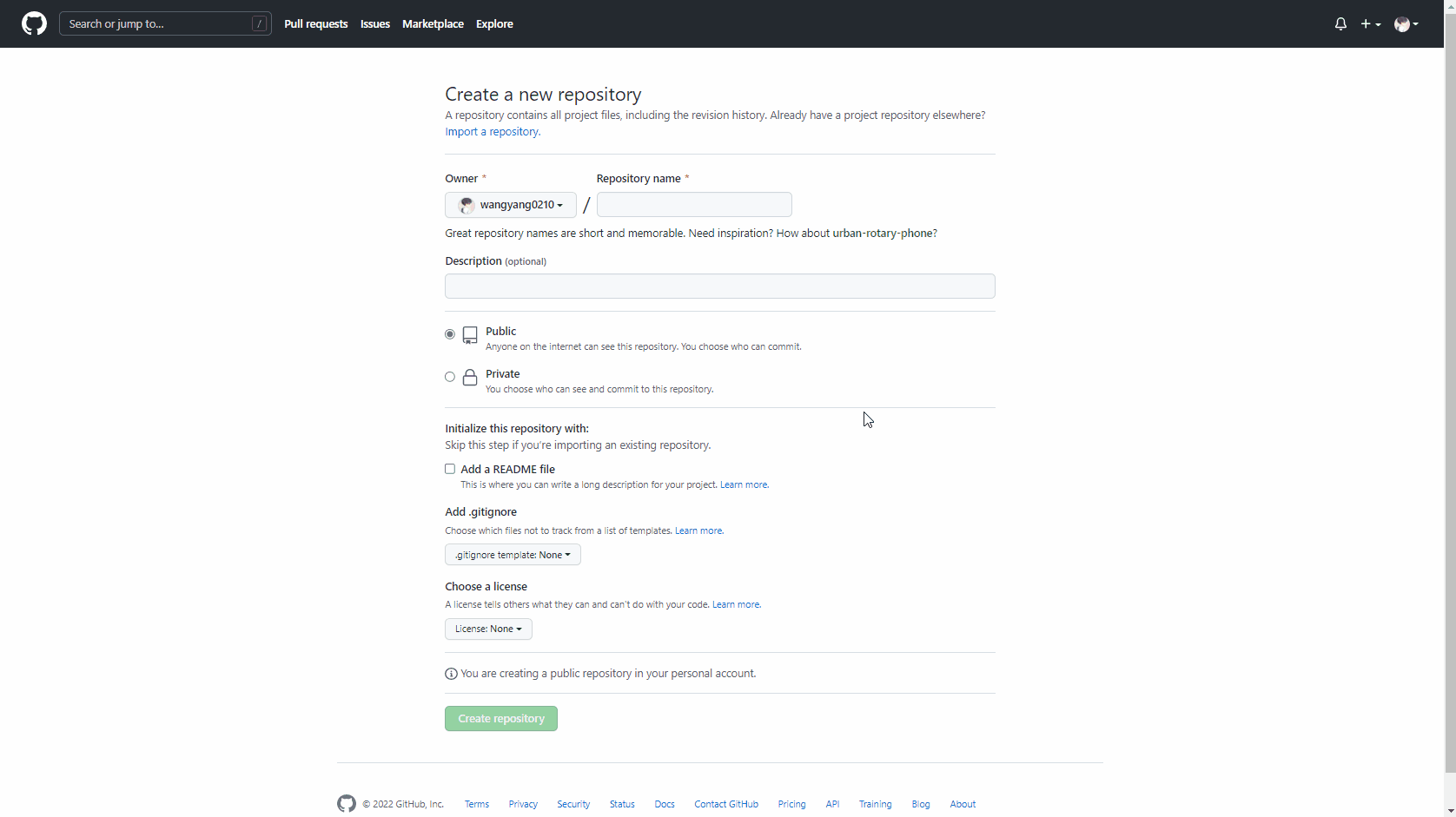1456x817 pixels.
Task: Enable the Add a README file checkbox
Action: (x=449, y=469)
